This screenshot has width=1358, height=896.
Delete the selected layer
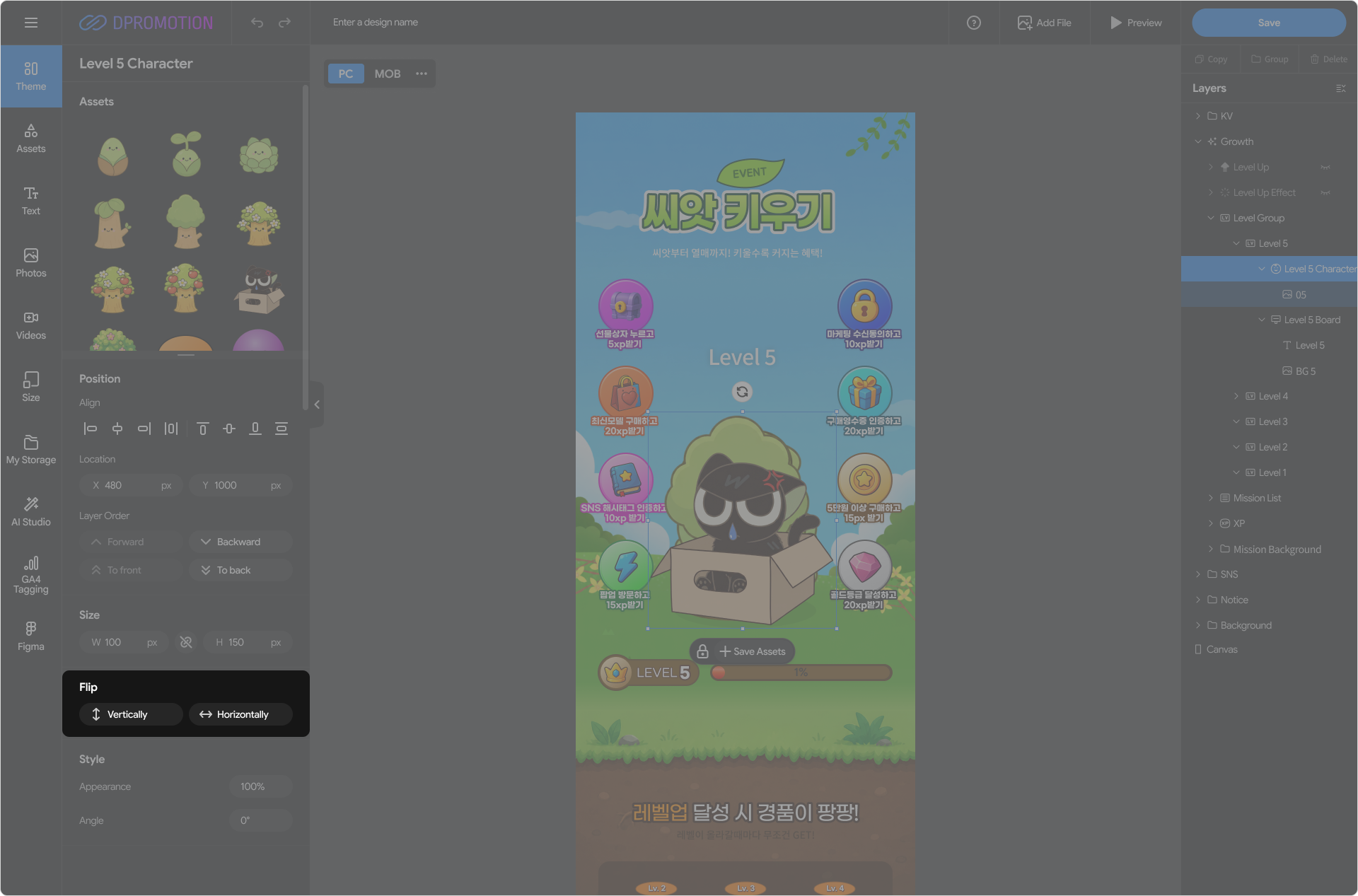(1328, 59)
